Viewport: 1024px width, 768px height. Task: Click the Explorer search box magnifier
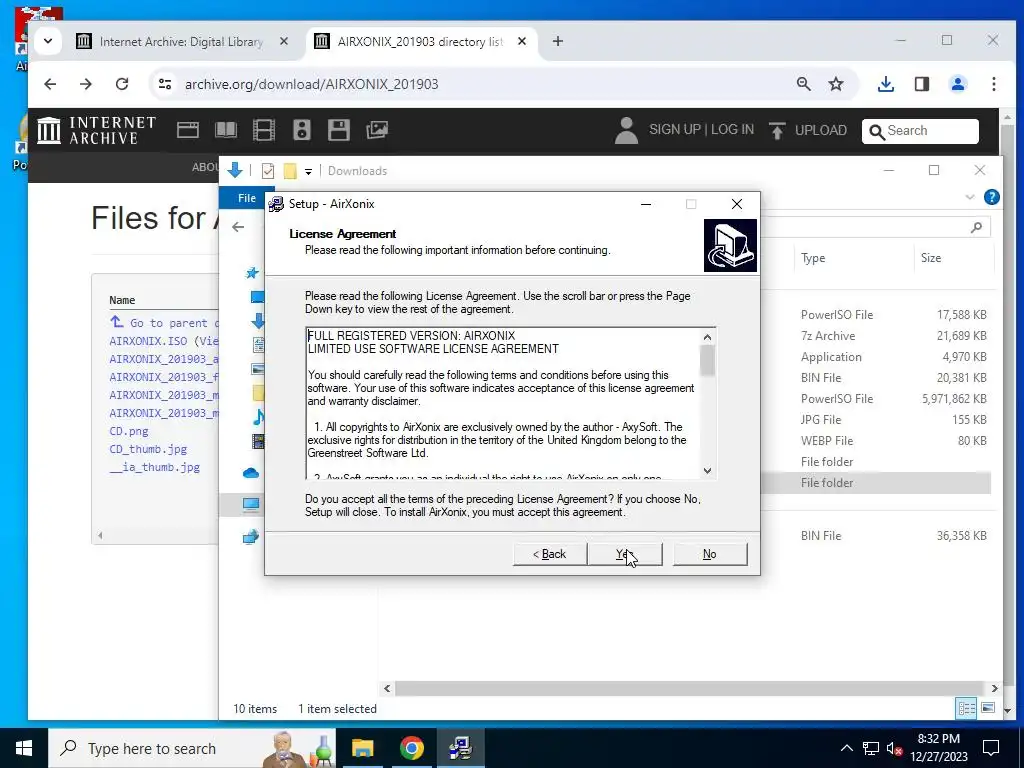(976, 227)
